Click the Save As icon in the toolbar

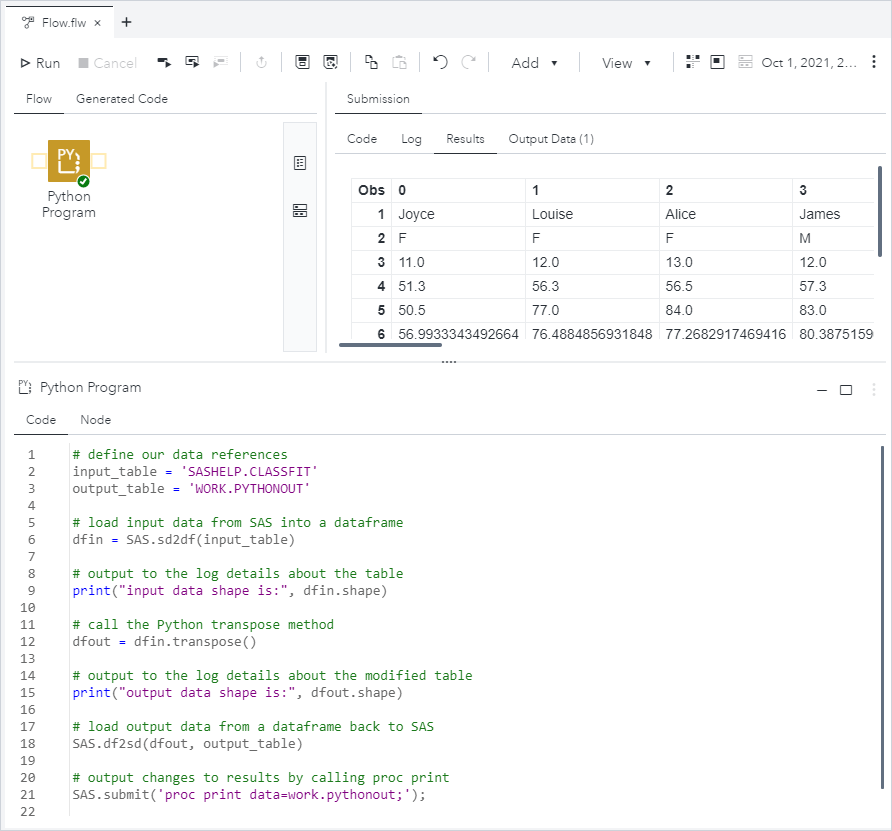pos(331,62)
